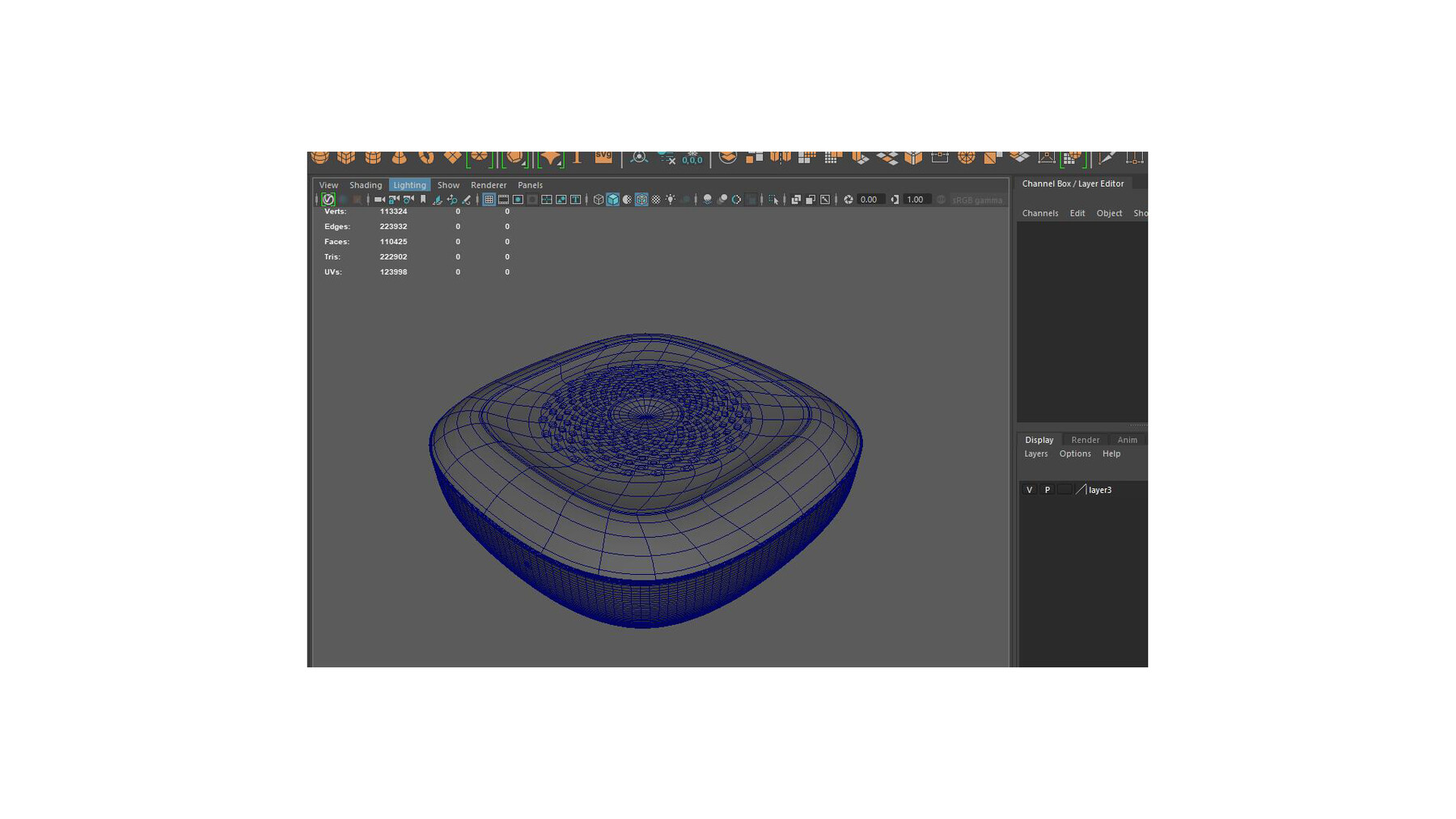Click the exposure value field showing 0.00
Image resolution: width=1456 pixels, height=819 pixels.
868,200
